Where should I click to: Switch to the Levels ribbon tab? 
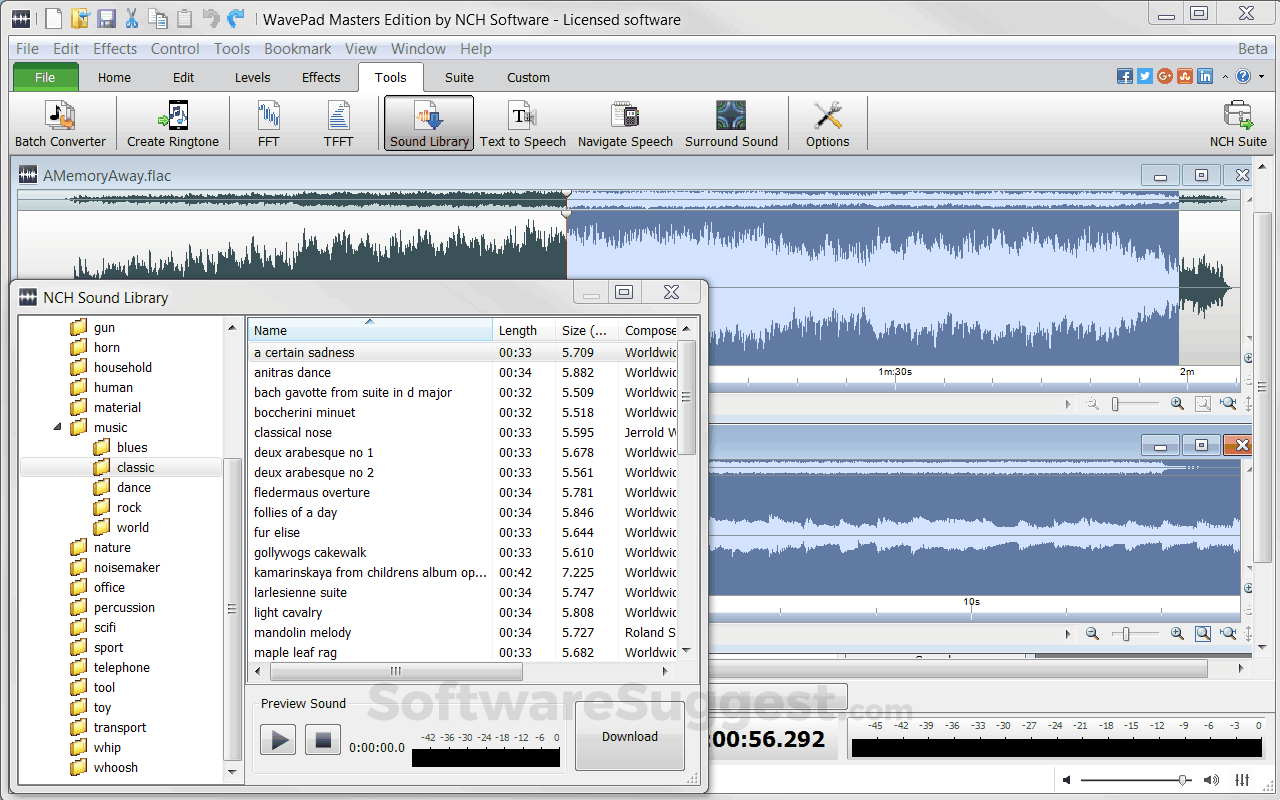(x=252, y=77)
